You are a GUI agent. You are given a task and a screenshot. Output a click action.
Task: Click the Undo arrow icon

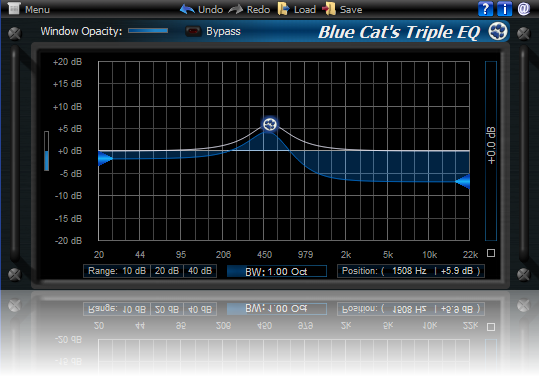point(187,9)
